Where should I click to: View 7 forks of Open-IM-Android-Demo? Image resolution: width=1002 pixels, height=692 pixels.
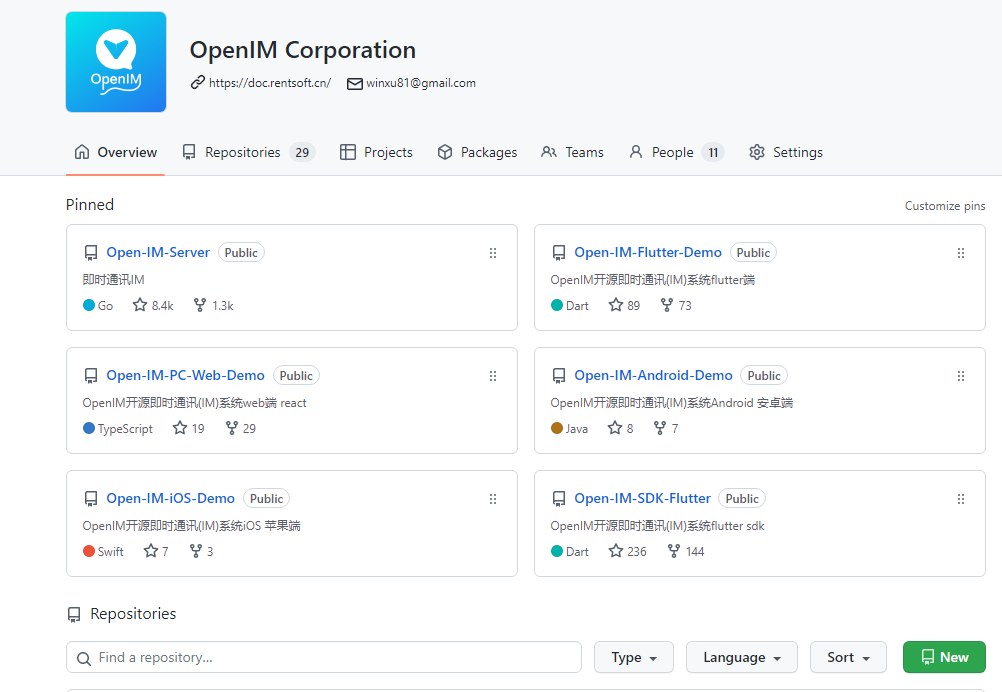666,428
